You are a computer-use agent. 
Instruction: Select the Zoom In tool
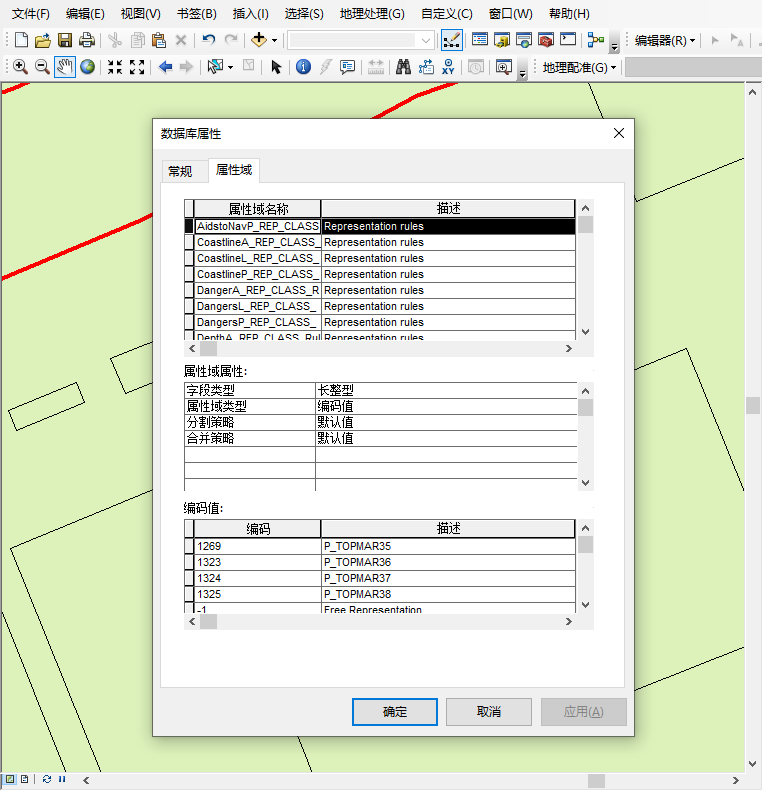20,67
